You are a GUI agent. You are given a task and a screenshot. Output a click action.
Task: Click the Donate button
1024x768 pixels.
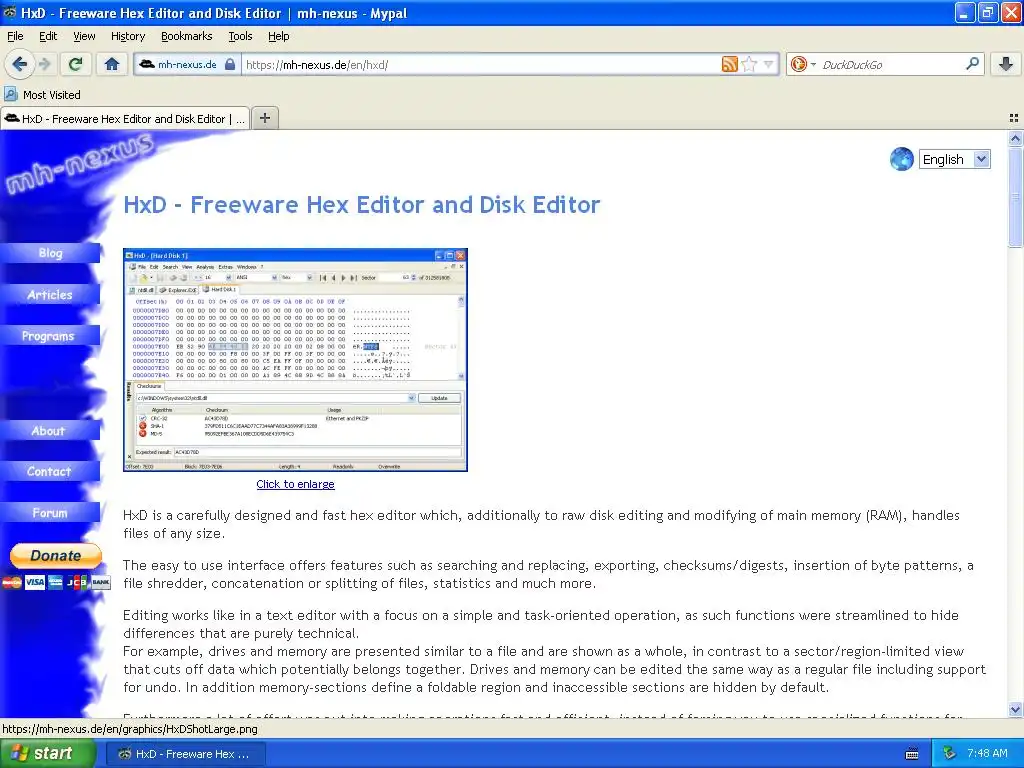coord(56,556)
